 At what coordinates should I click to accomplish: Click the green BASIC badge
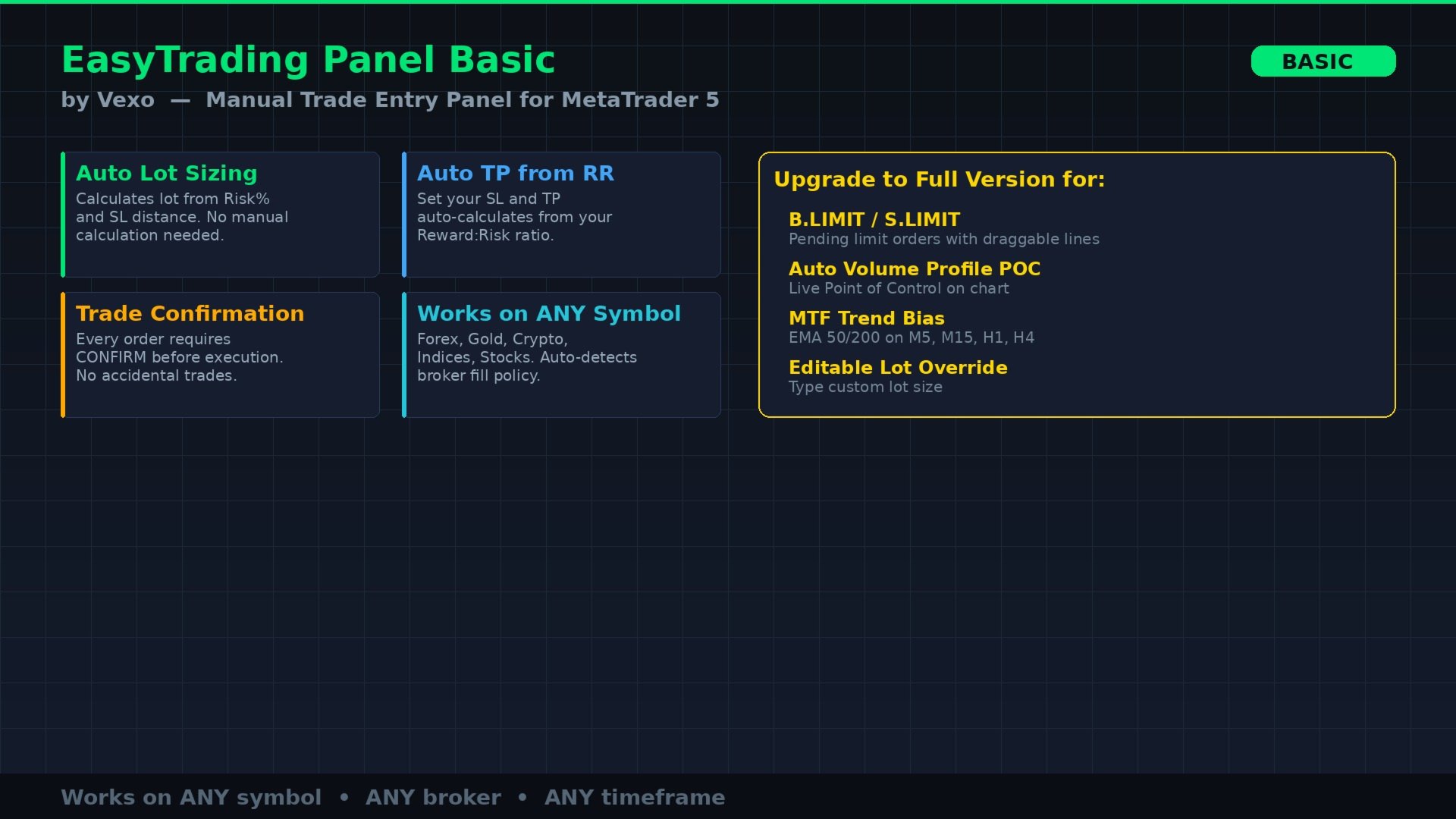[x=1323, y=61]
